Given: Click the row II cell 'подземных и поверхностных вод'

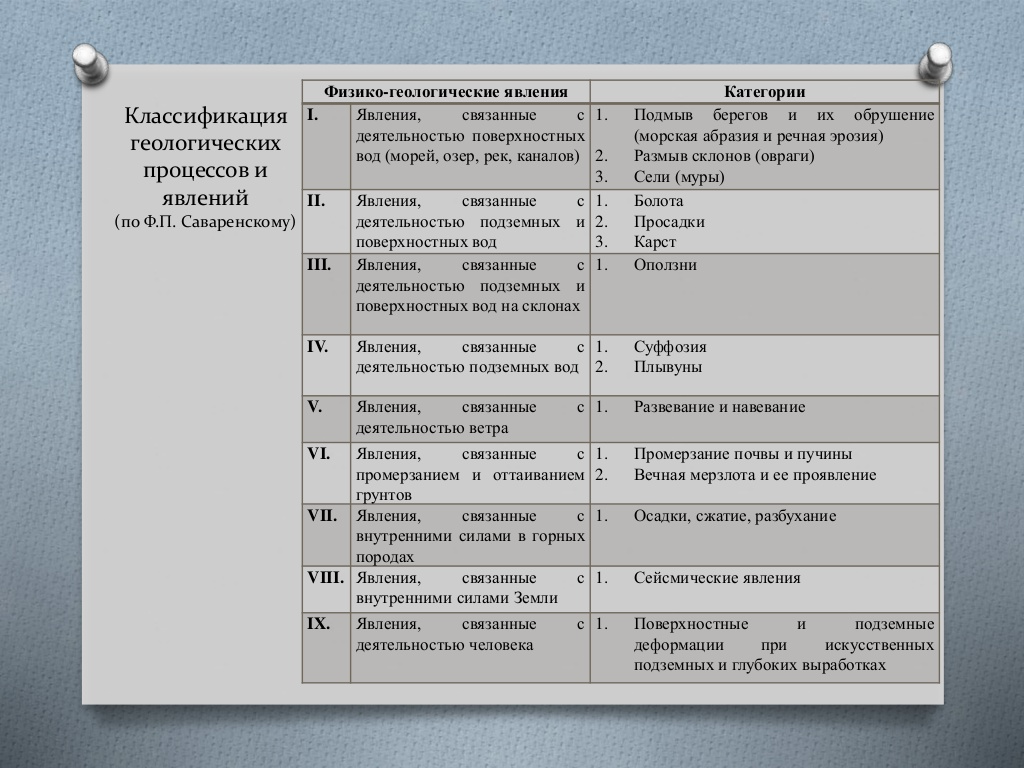Looking at the screenshot, I should pyautogui.click(x=470, y=222).
